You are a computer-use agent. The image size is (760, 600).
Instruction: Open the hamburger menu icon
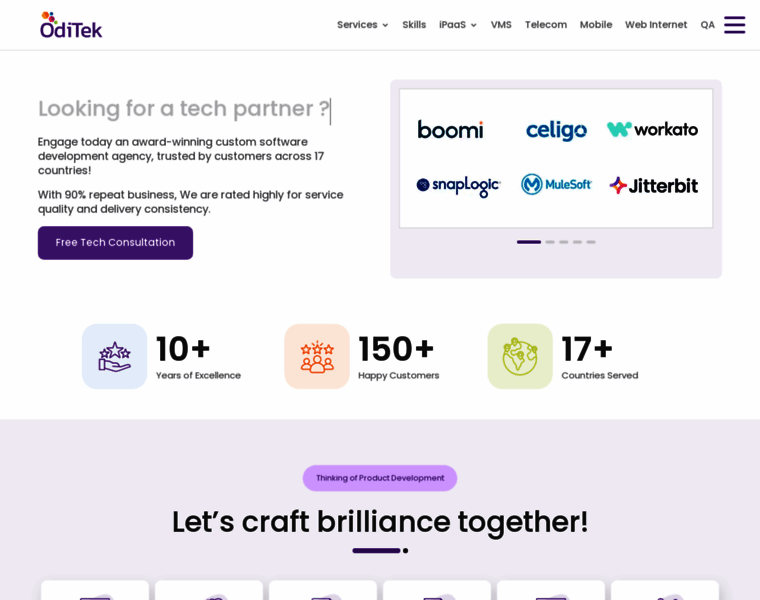coord(734,25)
